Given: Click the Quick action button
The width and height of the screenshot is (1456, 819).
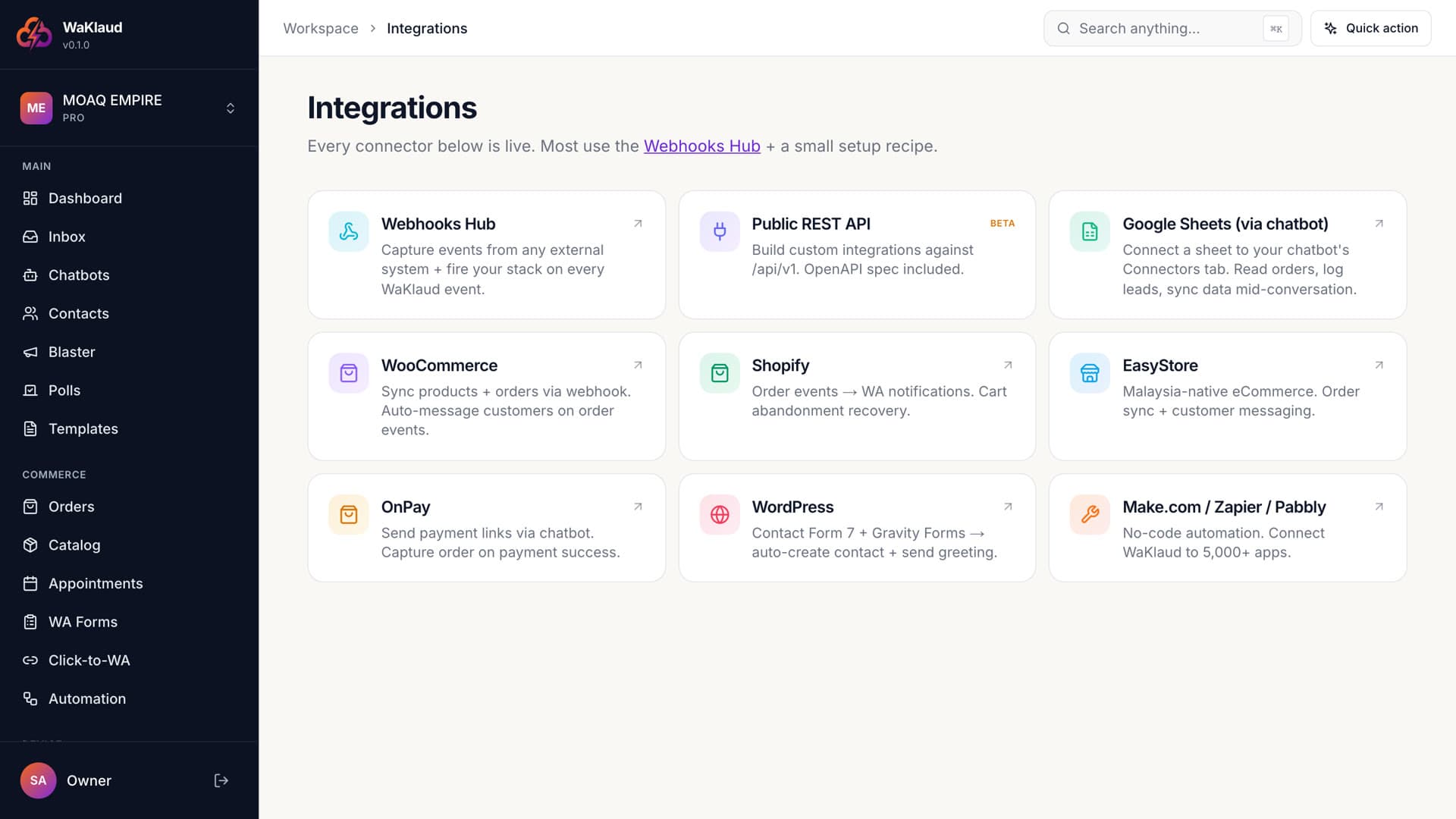Looking at the screenshot, I should pyautogui.click(x=1370, y=28).
